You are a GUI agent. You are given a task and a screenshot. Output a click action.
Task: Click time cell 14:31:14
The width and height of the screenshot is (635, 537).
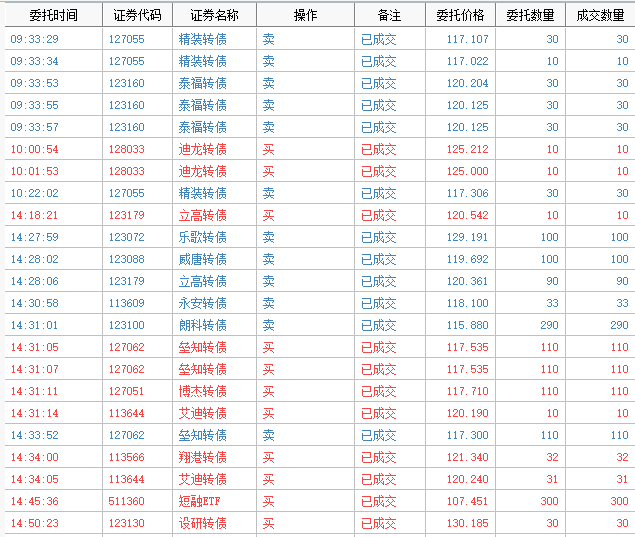pos(34,413)
